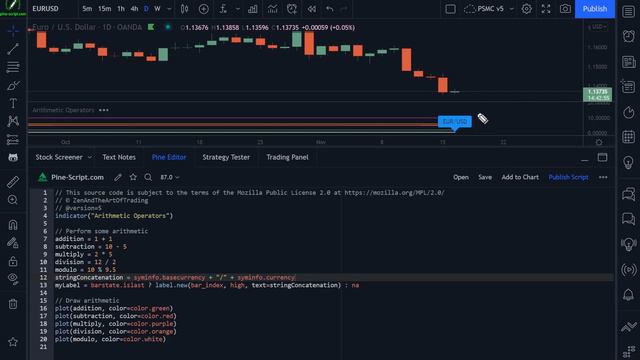Click Add to Chart

520,177
